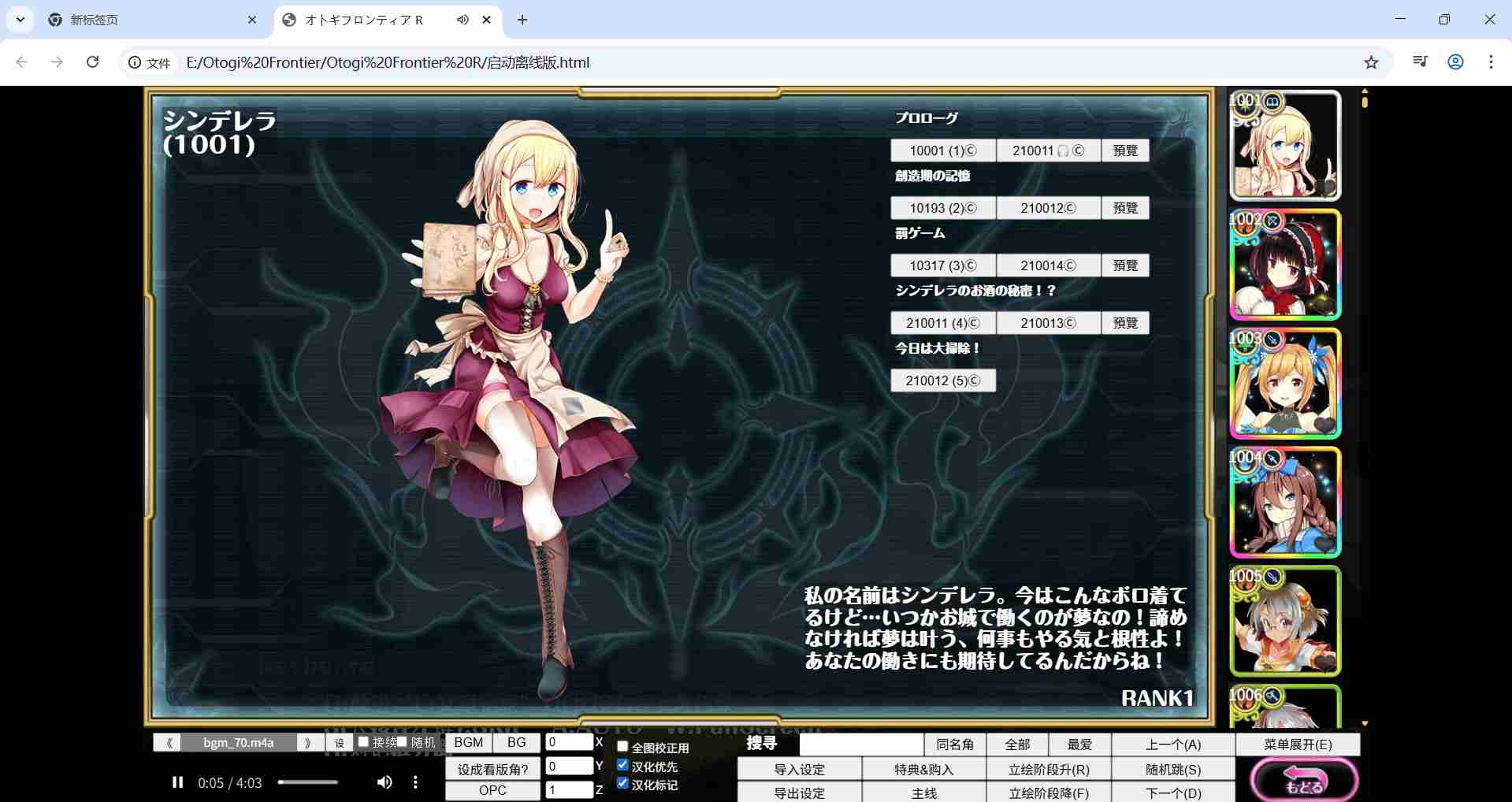Click 預覽 in the 210011 (4) row
This screenshot has height=802, width=1512.
tap(1125, 323)
